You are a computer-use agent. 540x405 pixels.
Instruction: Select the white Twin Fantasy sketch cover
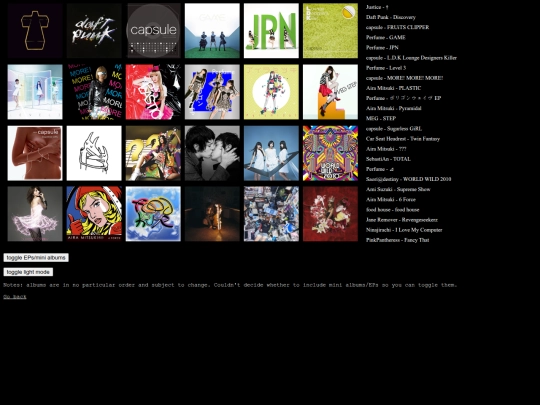(94, 153)
